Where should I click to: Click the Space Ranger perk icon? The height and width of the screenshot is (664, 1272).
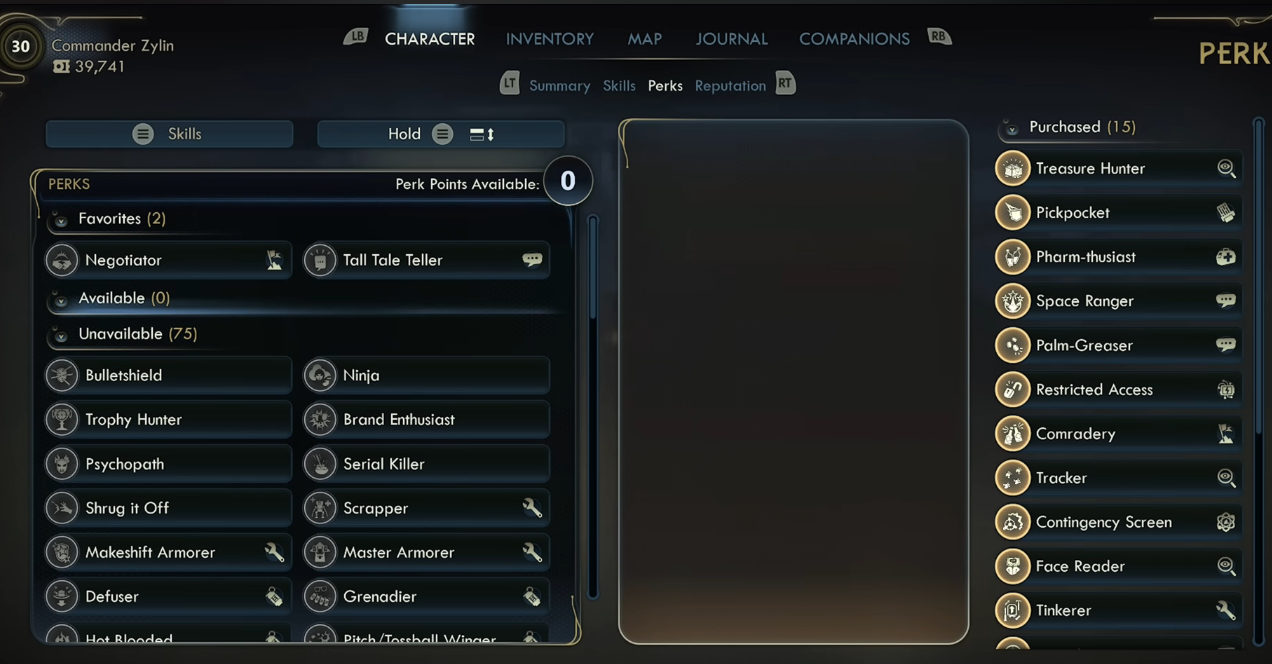[x=1012, y=300]
